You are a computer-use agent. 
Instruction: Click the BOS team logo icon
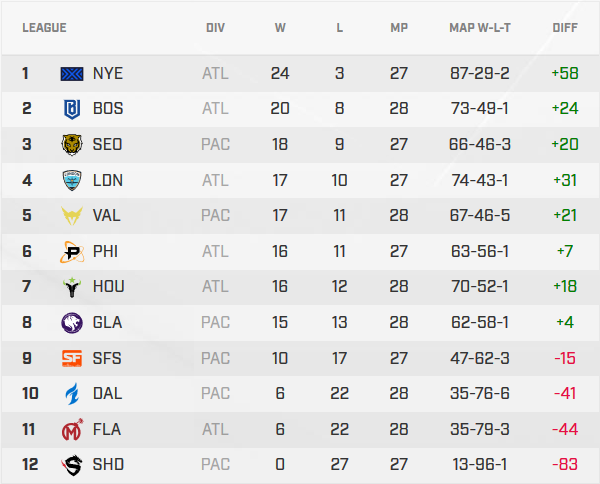(73, 108)
